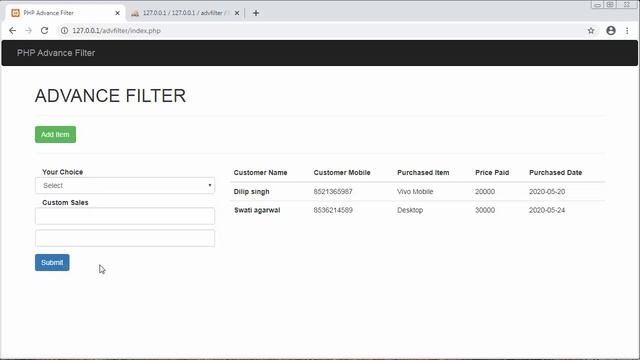Focus the second Custom Sales input field
Image resolution: width=640 pixels, height=360 pixels.
125,238
